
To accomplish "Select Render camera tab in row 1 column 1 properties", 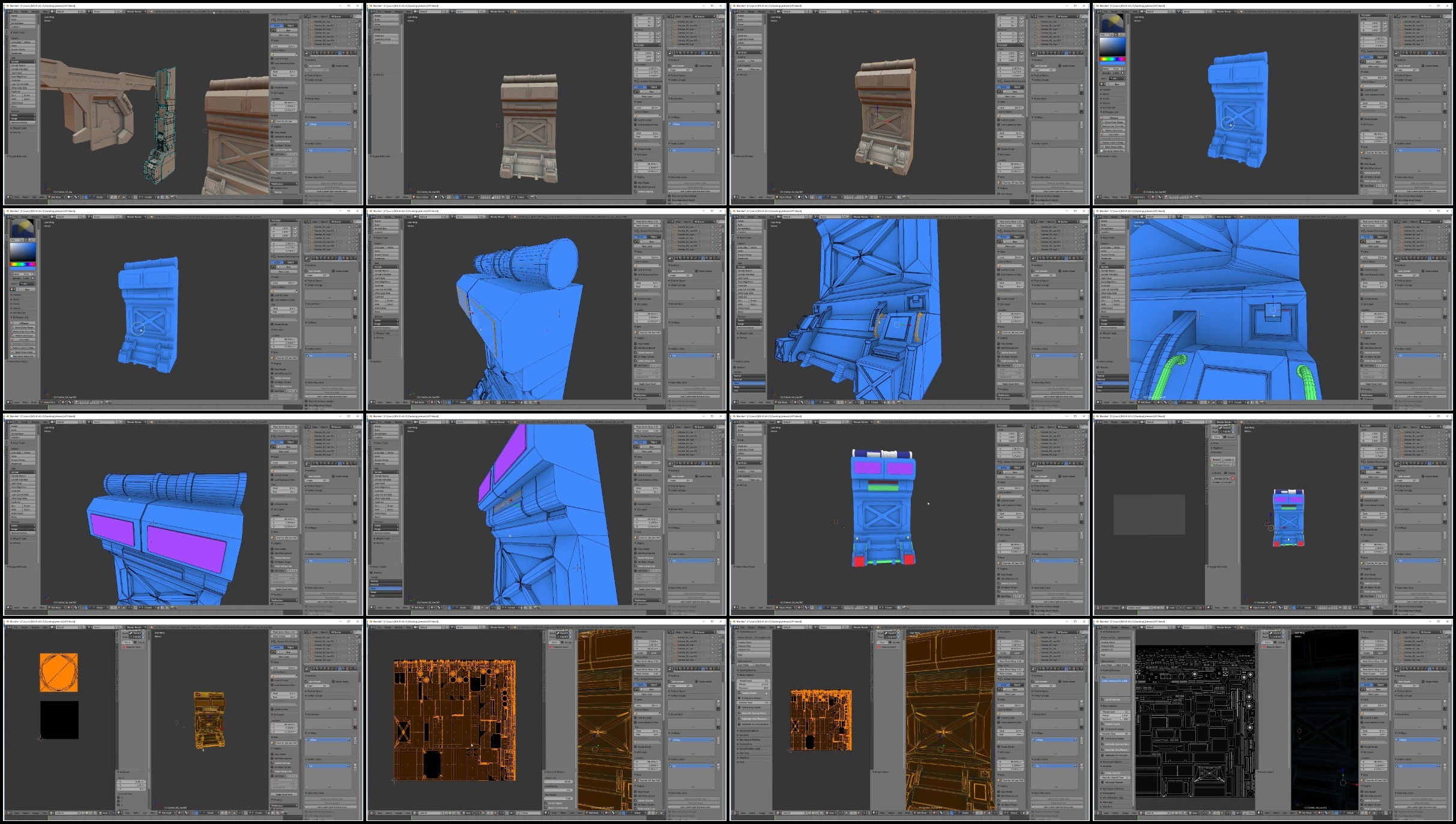I will (x=313, y=53).
